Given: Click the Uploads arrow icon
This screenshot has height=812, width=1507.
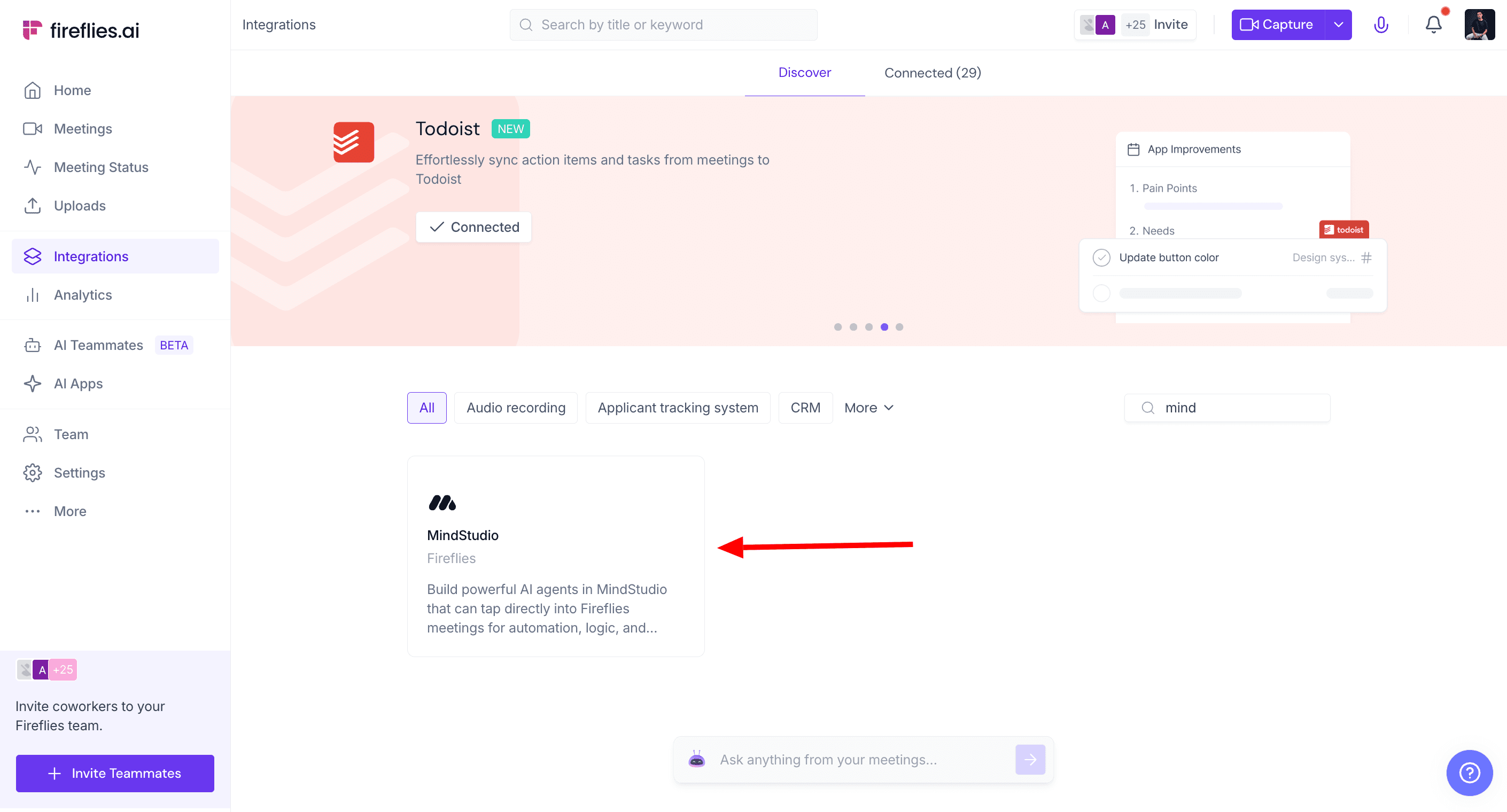Looking at the screenshot, I should pyautogui.click(x=32, y=206).
